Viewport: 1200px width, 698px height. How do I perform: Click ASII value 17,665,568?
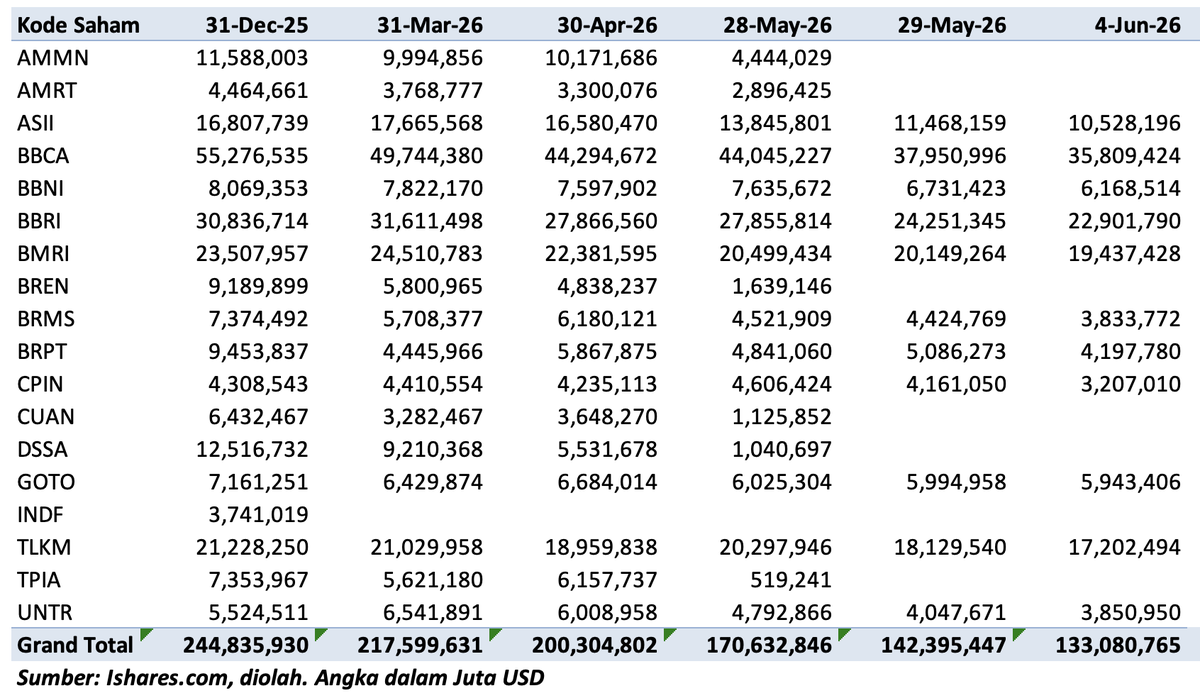[428, 123]
